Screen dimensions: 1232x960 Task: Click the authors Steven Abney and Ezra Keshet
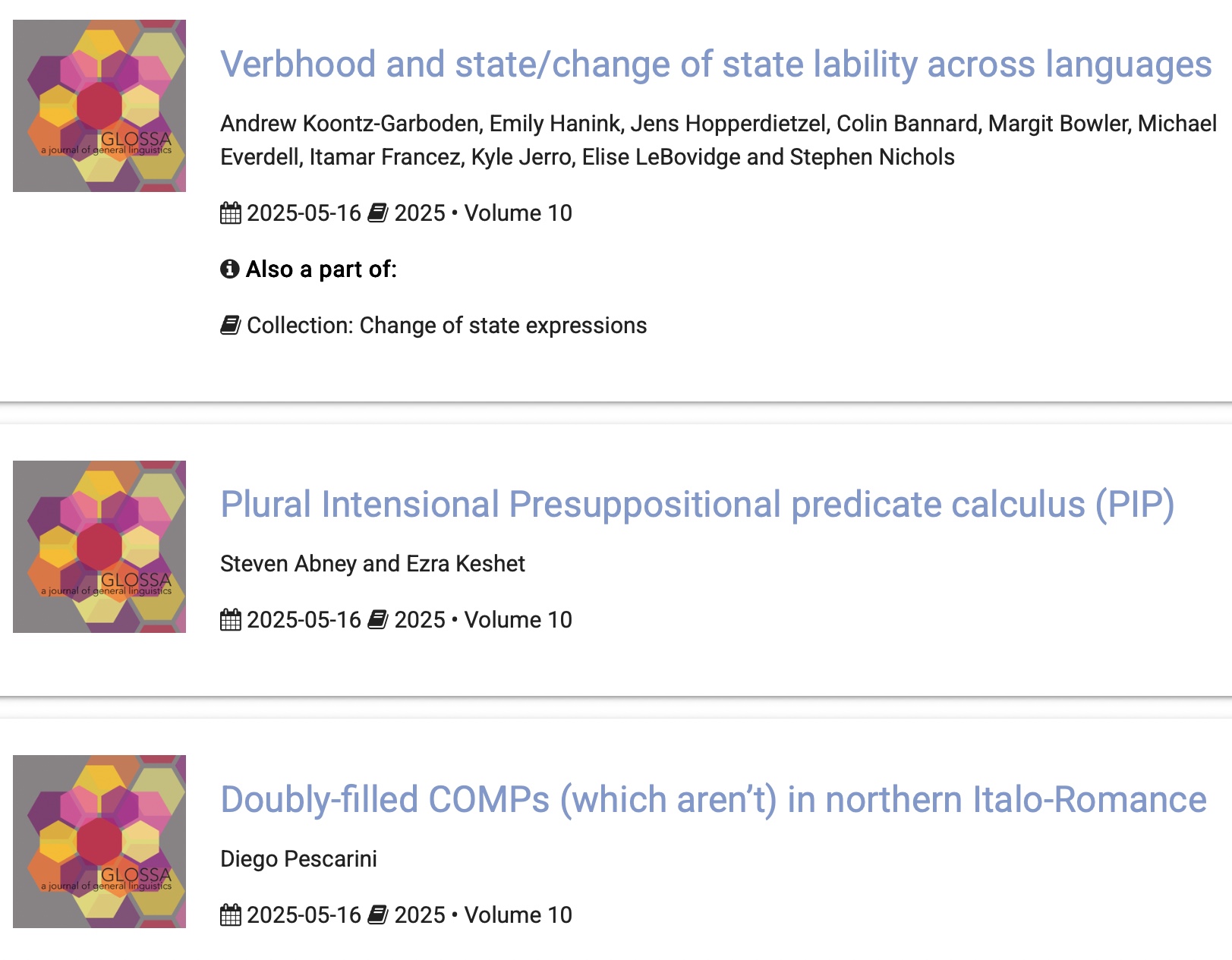372,564
